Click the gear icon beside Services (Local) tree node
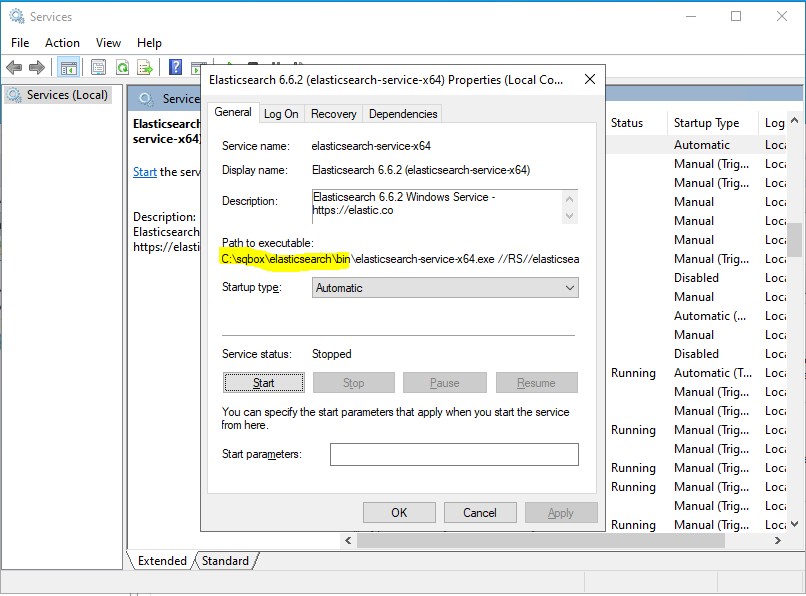Viewport: 806px width, 596px height. tap(14, 95)
